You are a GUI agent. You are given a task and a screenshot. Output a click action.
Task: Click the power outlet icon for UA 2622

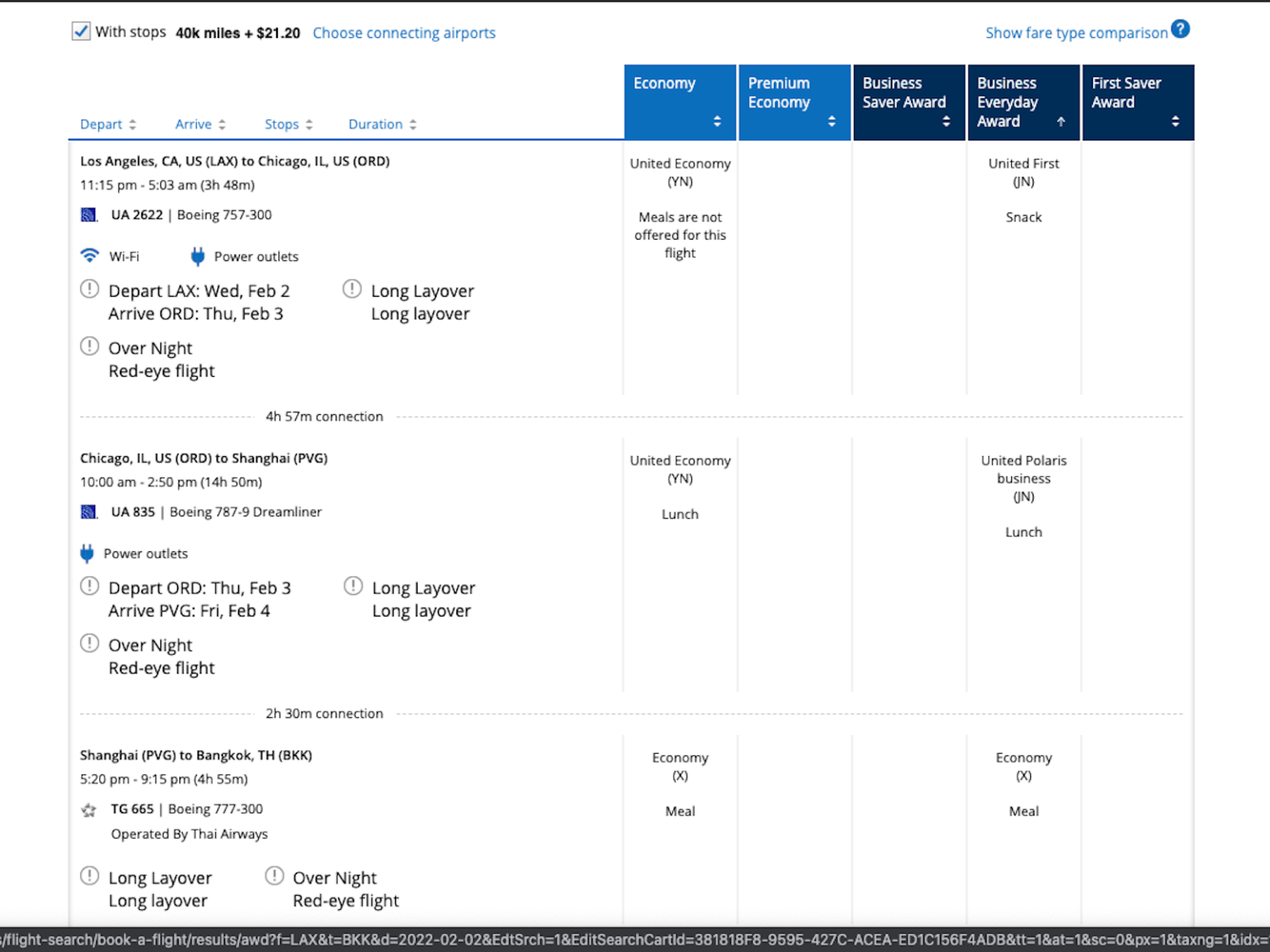tap(198, 256)
